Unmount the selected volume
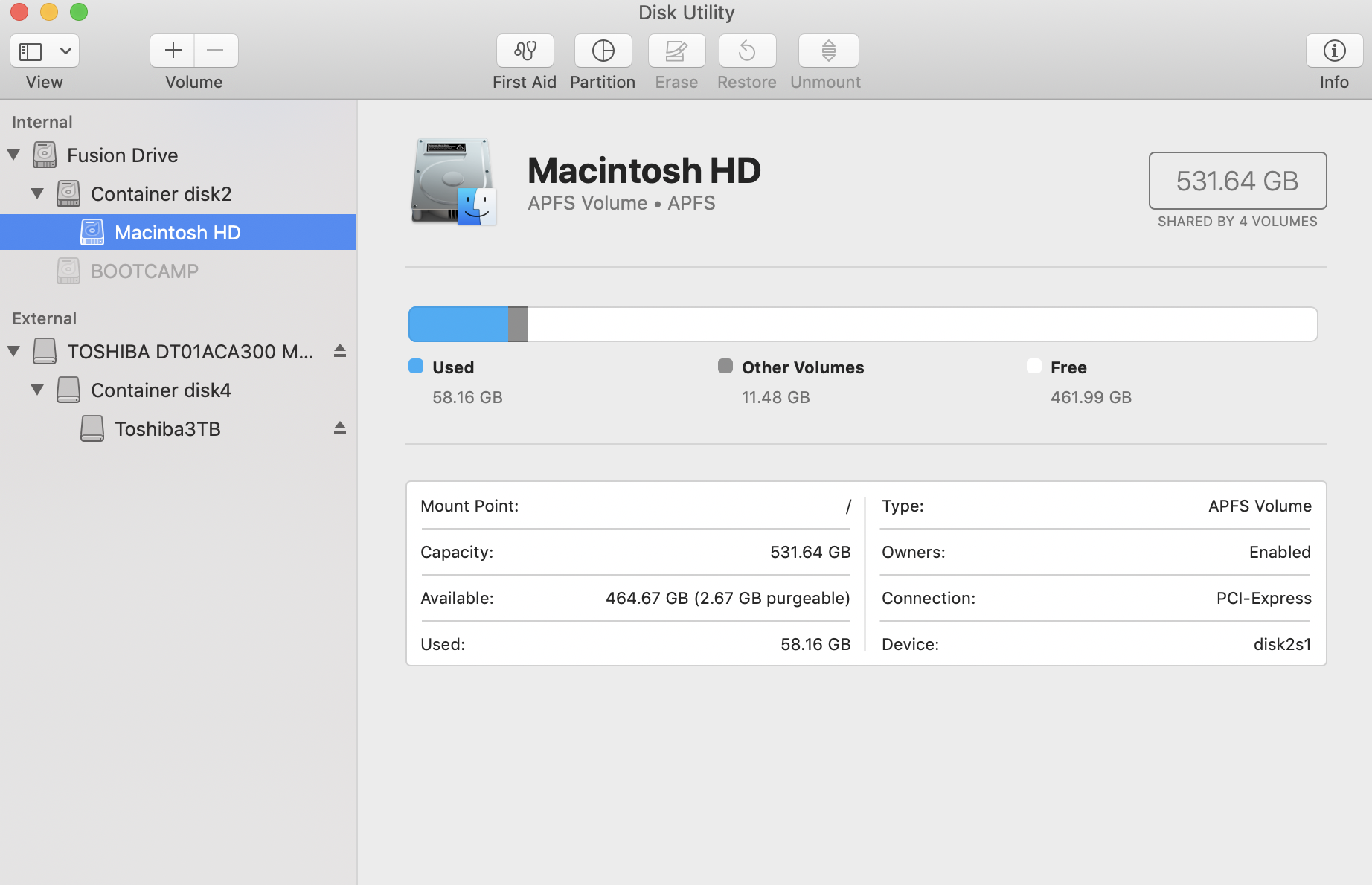1372x885 pixels. click(x=827, y=51)
